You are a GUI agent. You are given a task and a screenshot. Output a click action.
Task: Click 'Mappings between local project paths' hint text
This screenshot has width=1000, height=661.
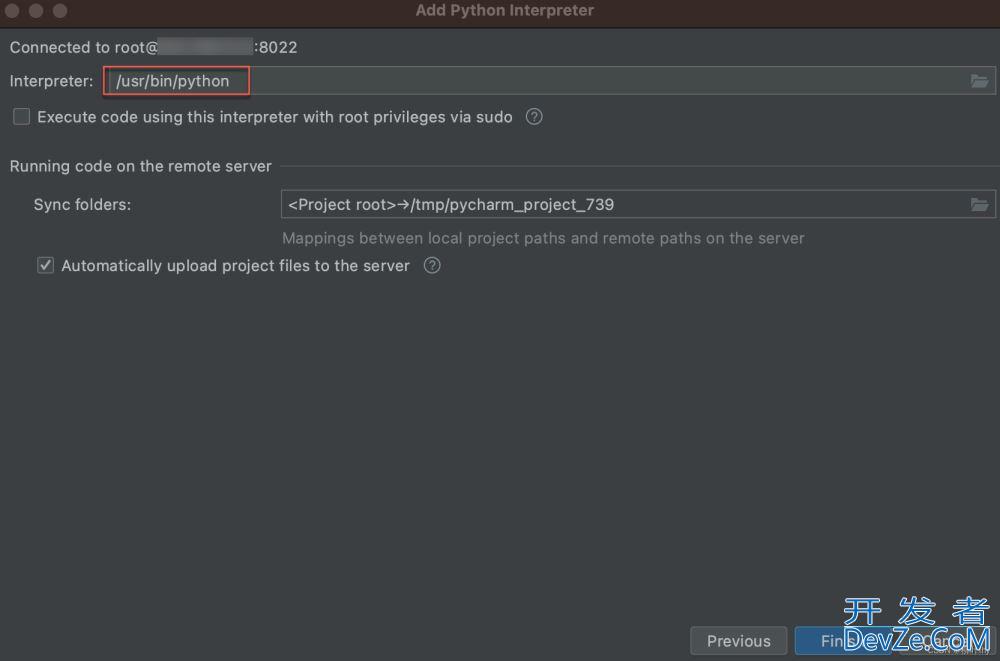click(x=543, y=239)
